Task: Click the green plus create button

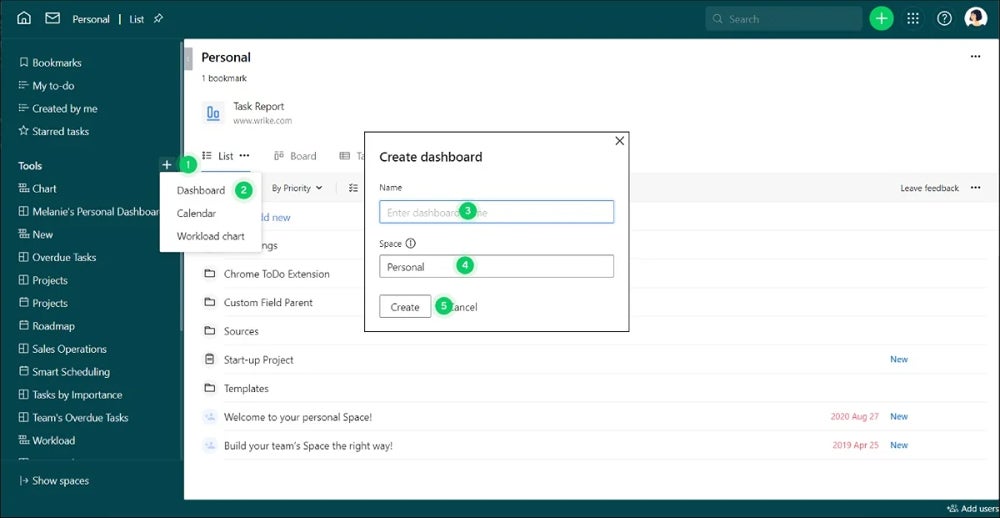Action: [x=881, y=18]
